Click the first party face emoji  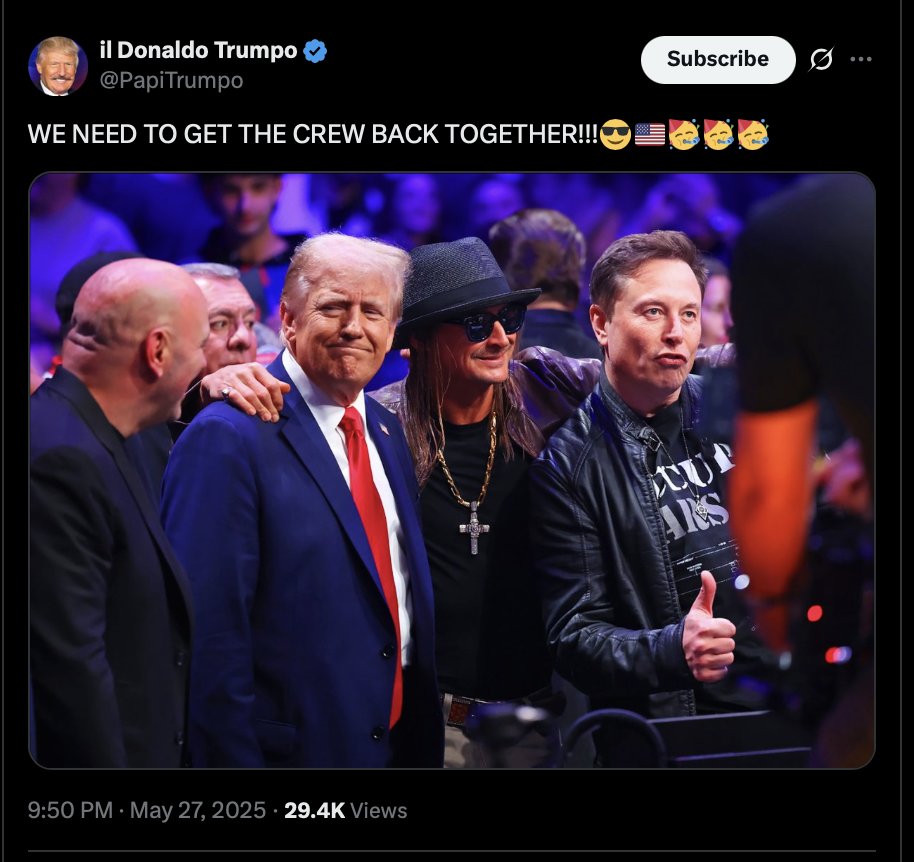[684, 135]
